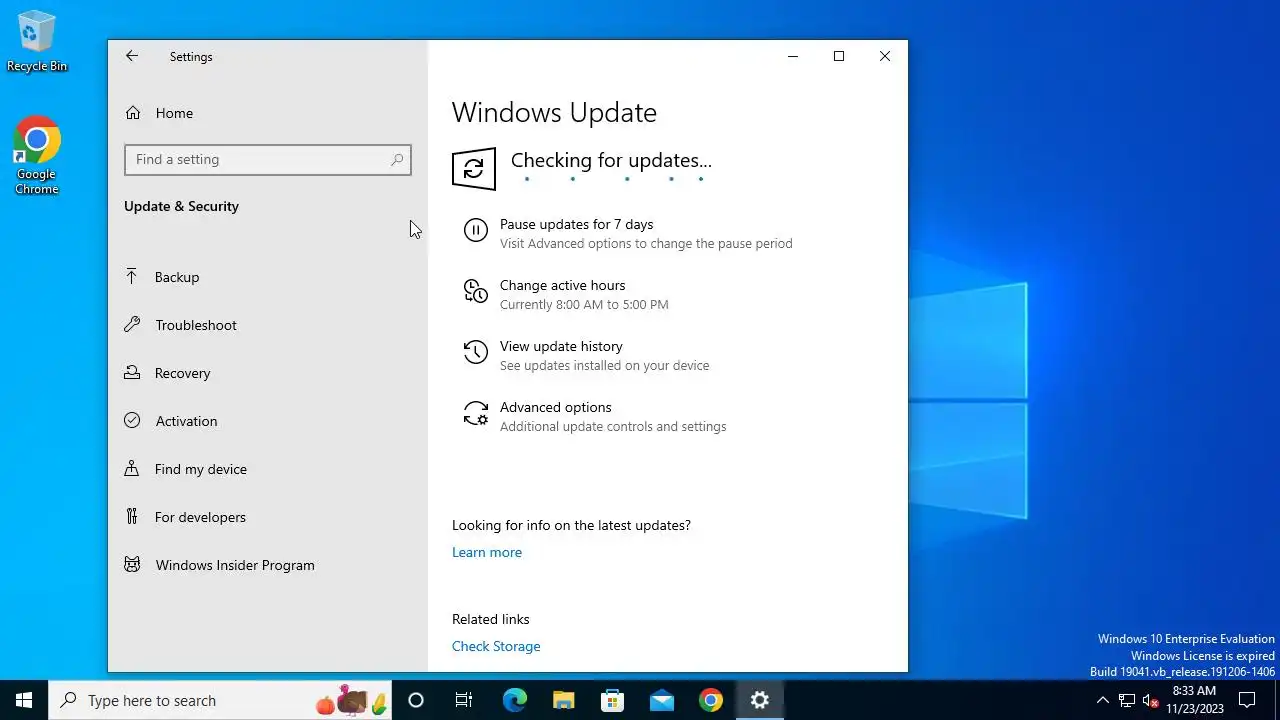1280x720 pixels.
Task: Click the Settings gear on taskbar
Action: [x=759, y=700]
